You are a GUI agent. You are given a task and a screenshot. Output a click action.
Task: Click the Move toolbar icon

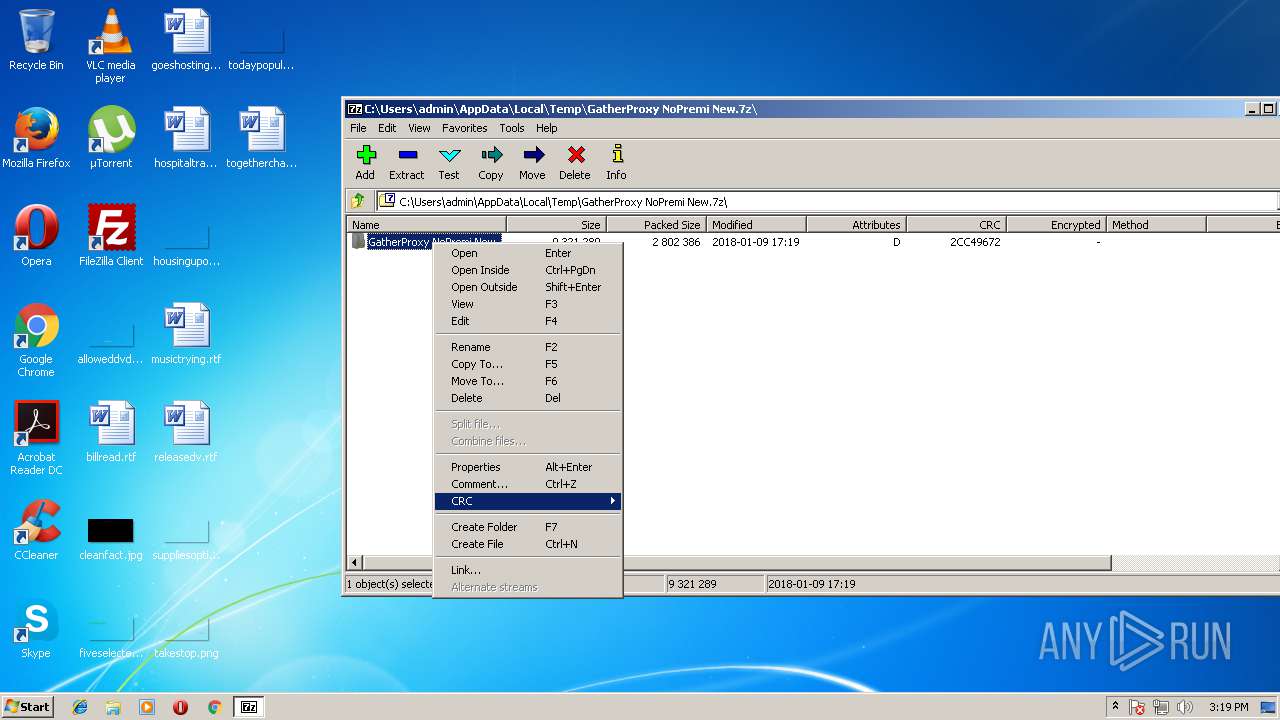[532, 162]
